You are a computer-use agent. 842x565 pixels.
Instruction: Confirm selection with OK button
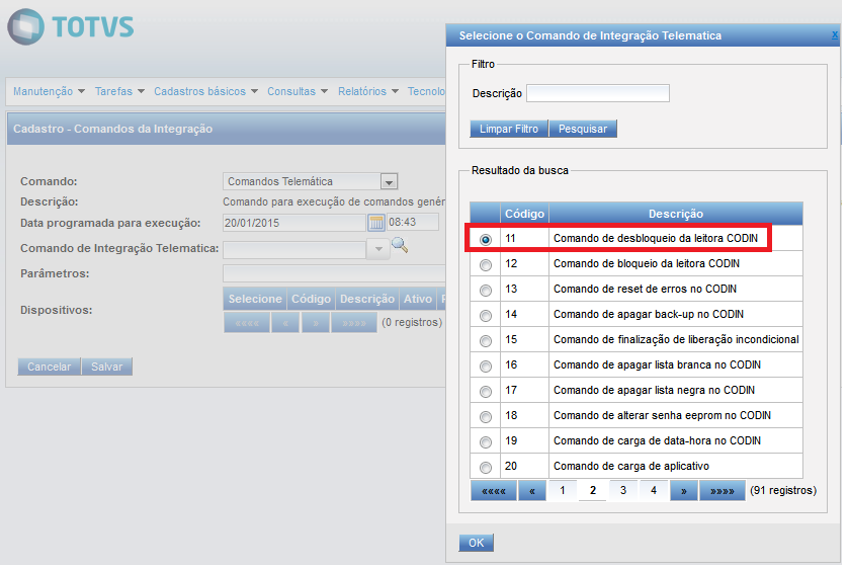coord(476,543)
